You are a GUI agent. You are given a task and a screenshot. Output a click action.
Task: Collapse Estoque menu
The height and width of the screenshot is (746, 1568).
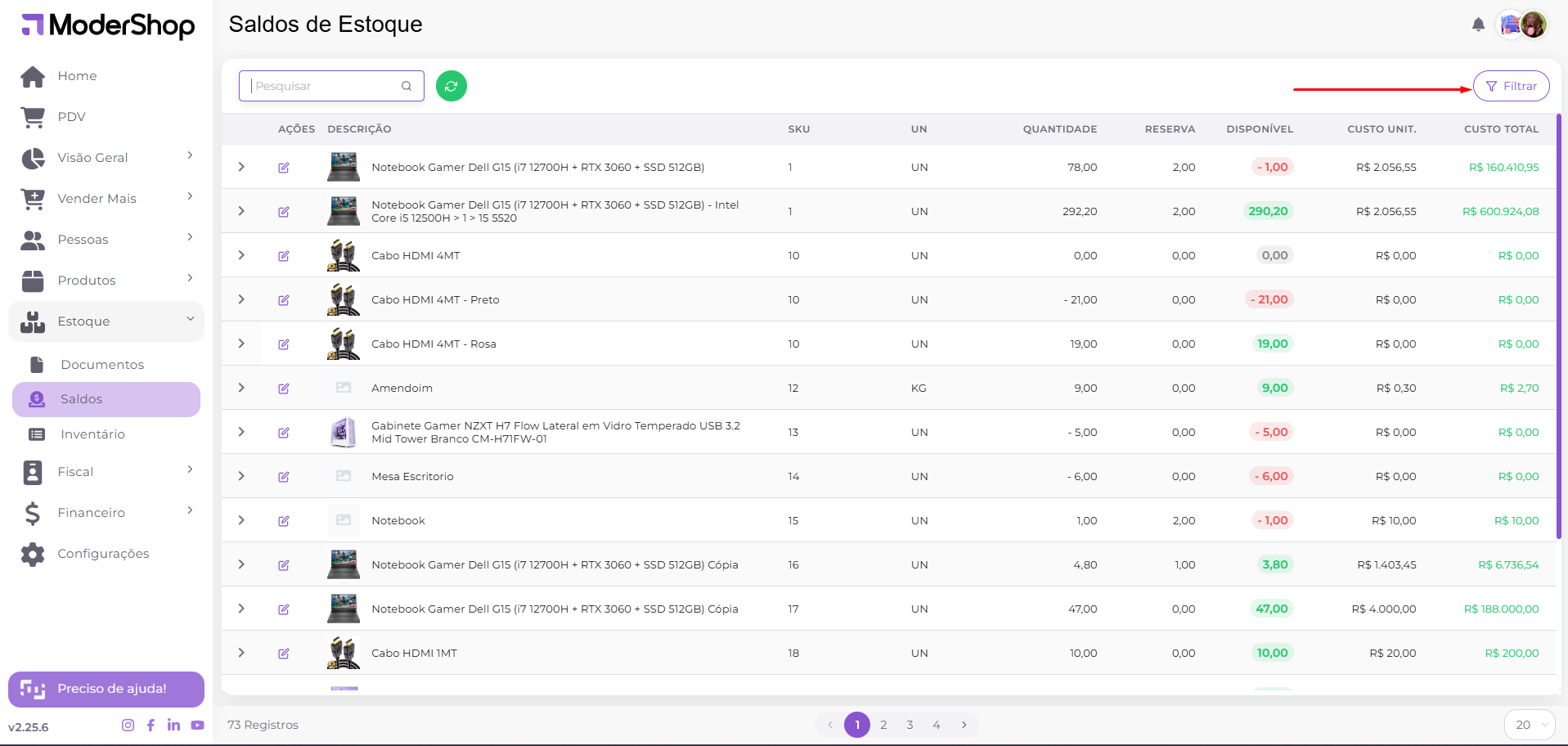tap(106, 321)
